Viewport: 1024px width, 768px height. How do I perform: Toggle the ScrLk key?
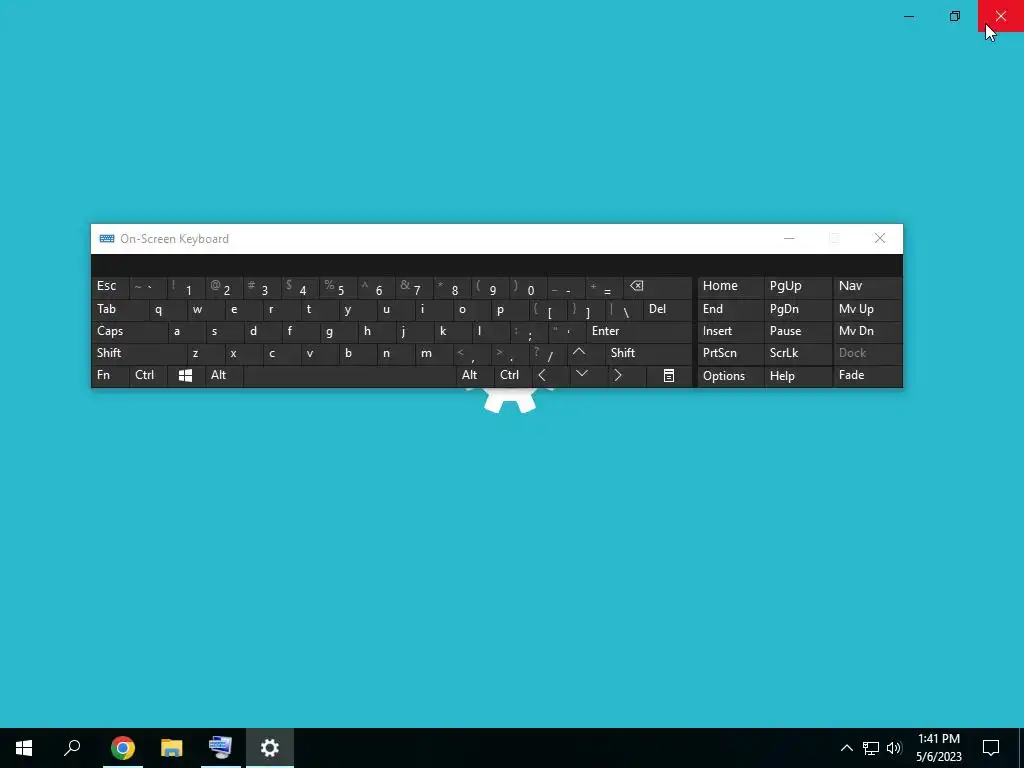point(798,353)
